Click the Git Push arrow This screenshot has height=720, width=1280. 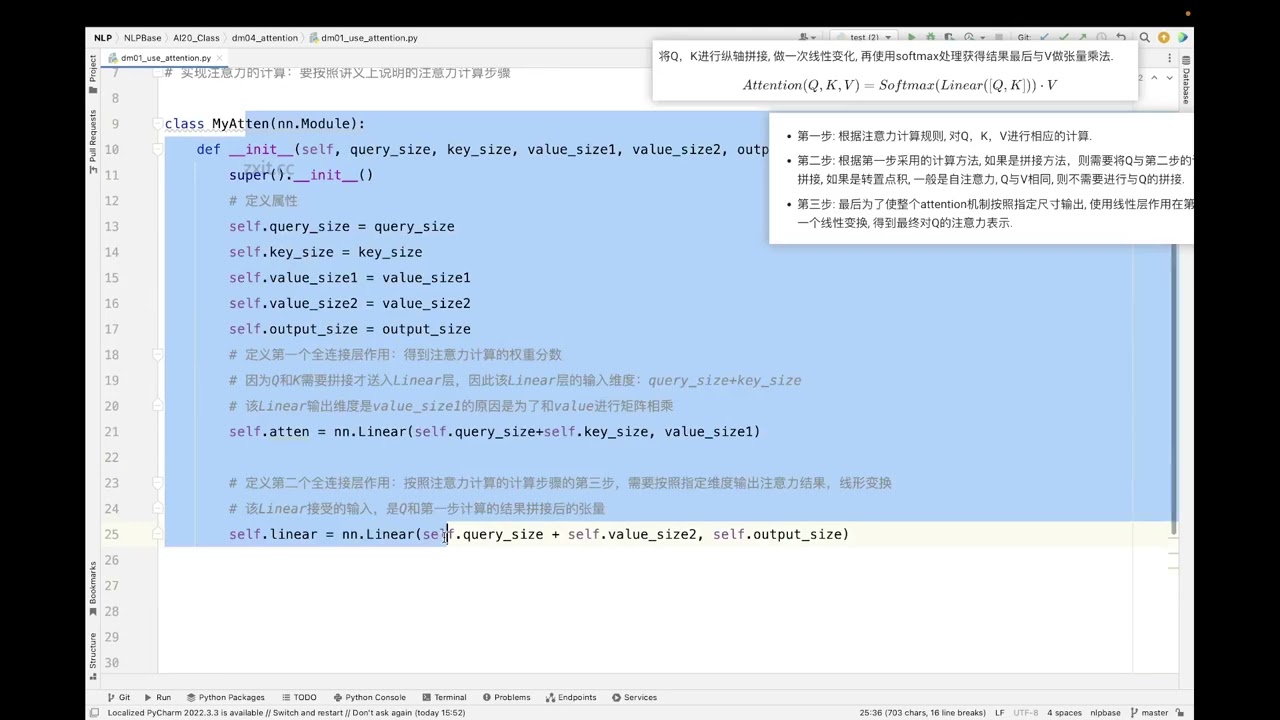pos(1083,37)
